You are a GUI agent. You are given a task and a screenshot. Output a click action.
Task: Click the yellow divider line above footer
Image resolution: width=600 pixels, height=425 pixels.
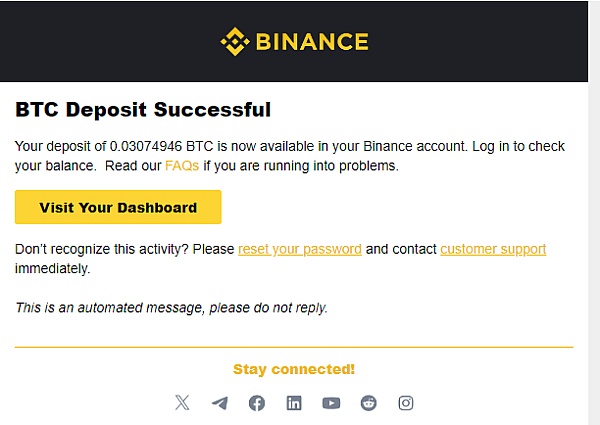(294, 347)
